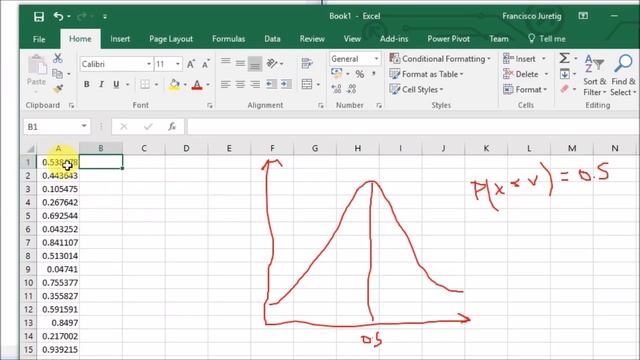Open the Name Box dropdown arrow
The width and height of the screenshot is (640, 360).
[84, 126]
